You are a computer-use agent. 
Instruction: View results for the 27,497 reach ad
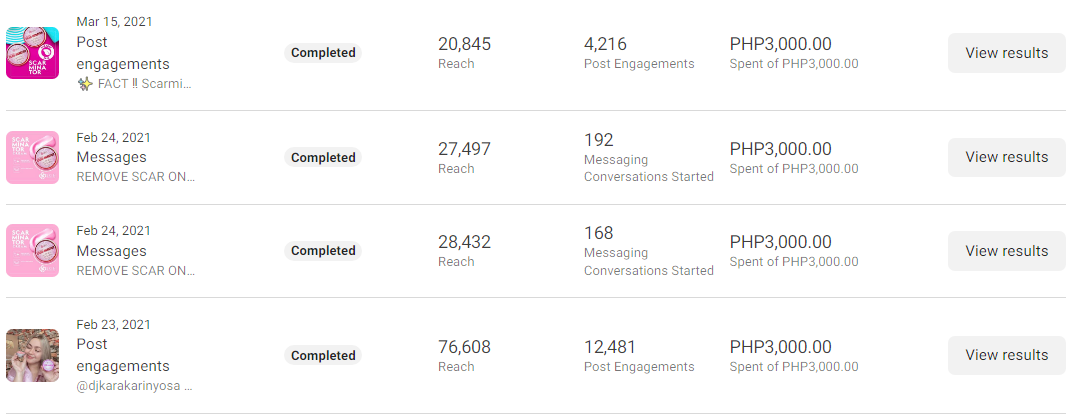pyautogui.click(x=1006, y=157)
